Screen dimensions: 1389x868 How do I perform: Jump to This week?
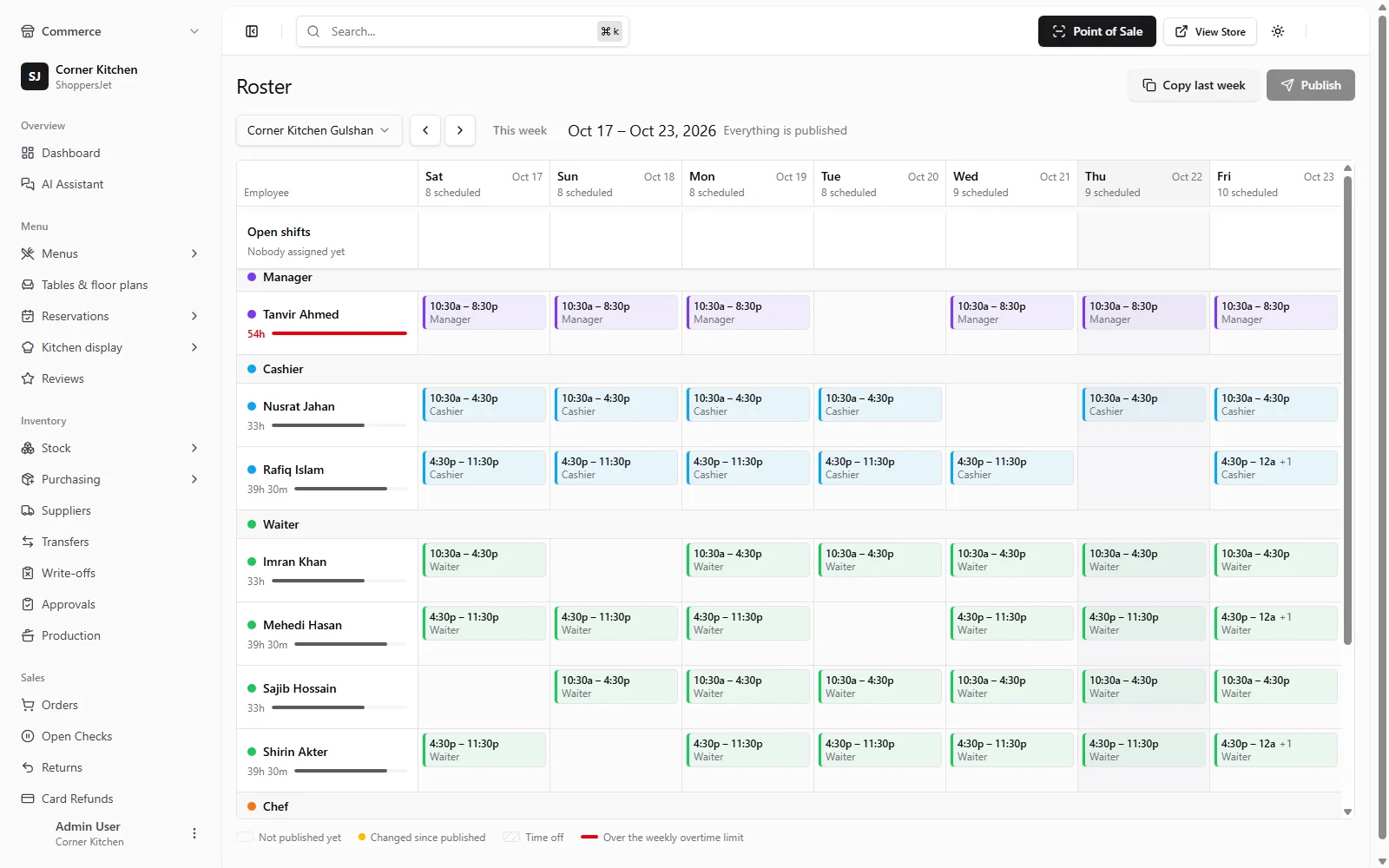[520, 130]
